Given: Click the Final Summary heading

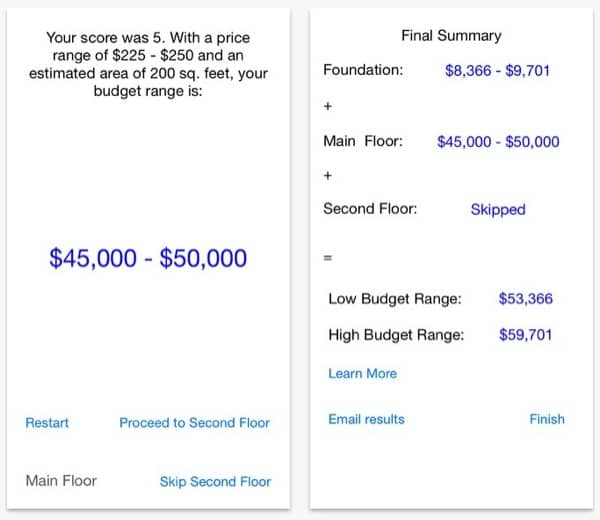Looking at the screenshot, I should [451, 36].
